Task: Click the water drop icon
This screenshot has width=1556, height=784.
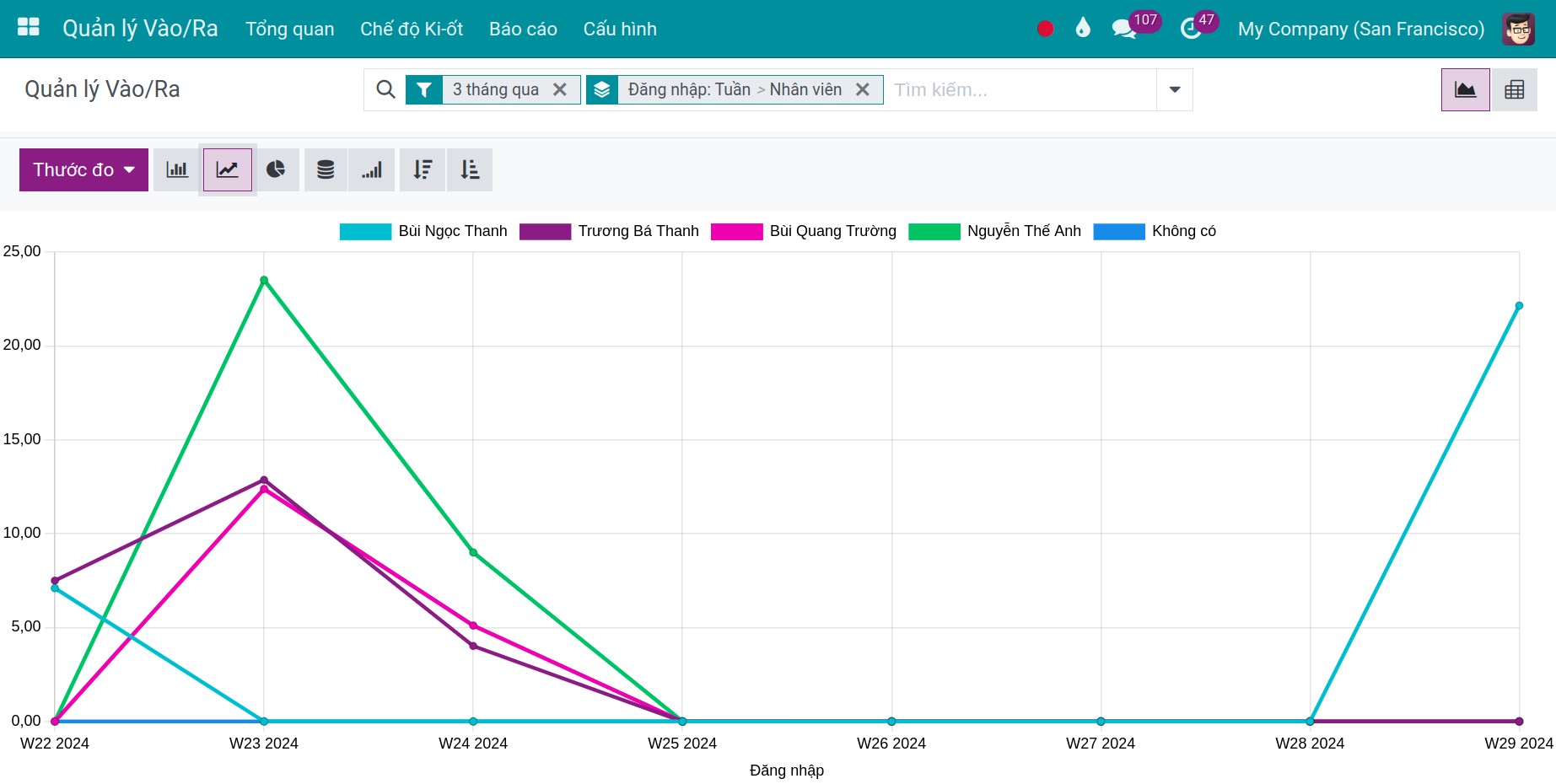Action: click(x=1083, y=28)
